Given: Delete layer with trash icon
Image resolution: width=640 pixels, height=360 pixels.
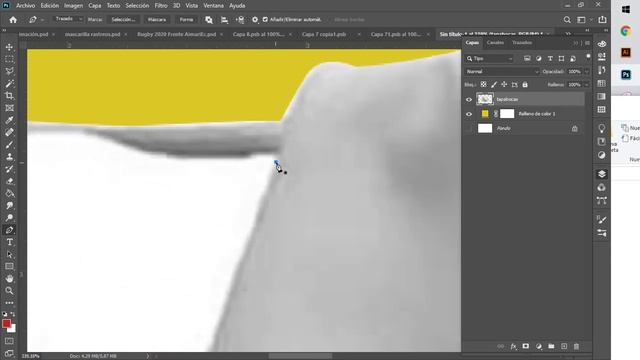Looking at the screenshot, I should click(576, 346).
